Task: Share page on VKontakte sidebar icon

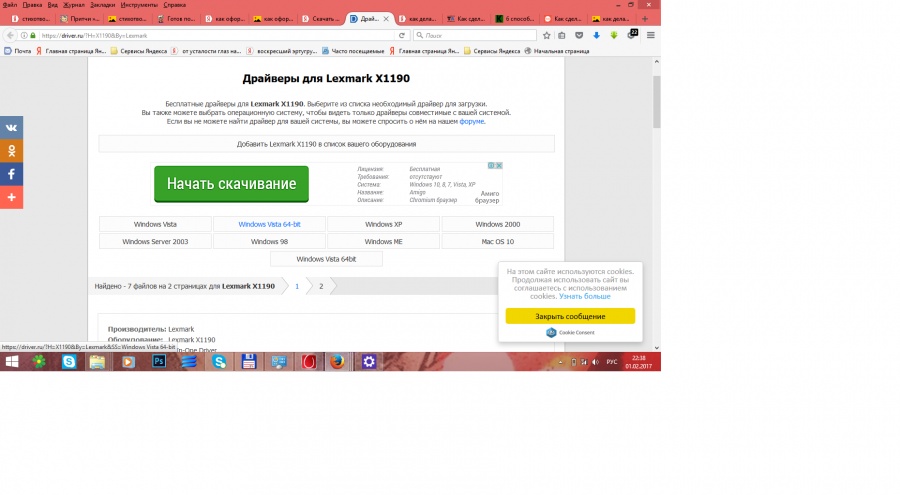Action: (x=11, y=127)
